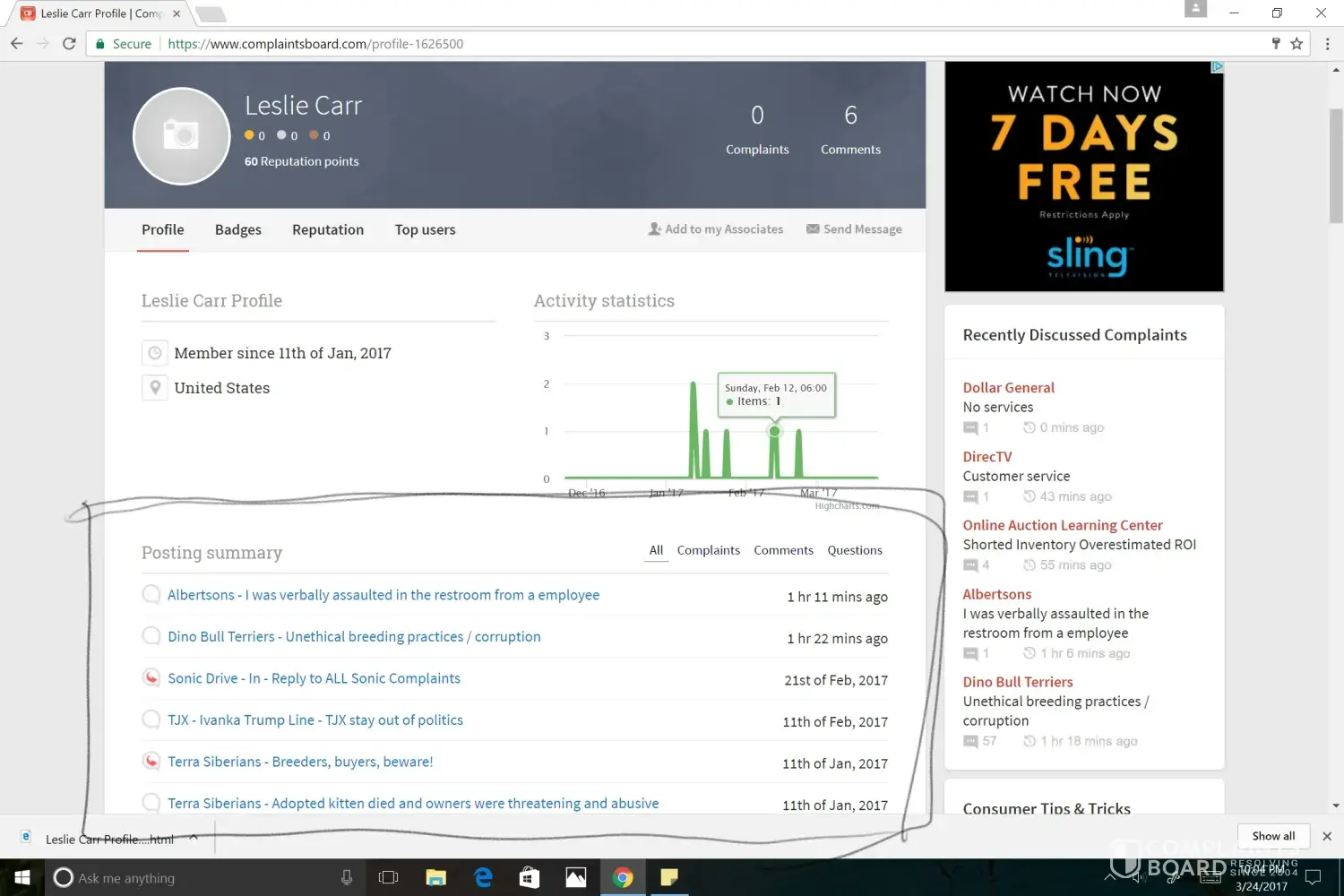The height and width of the screenshot is (896, 1344).
Task: Expand options for downloaded Leslie Carr Profile file
Action: click(x=194, y=838)
